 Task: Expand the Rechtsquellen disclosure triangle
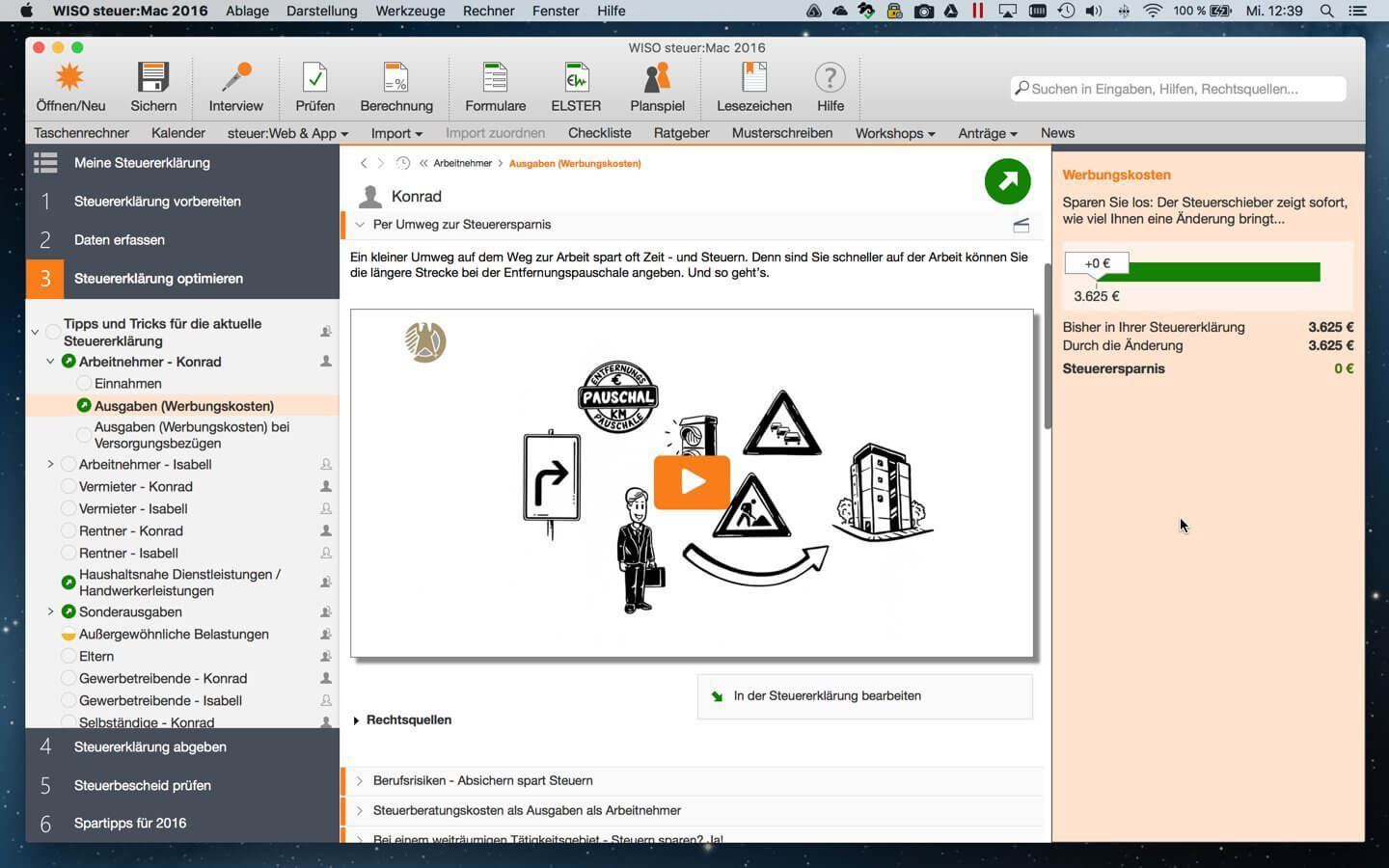click(x=357, y=720)
